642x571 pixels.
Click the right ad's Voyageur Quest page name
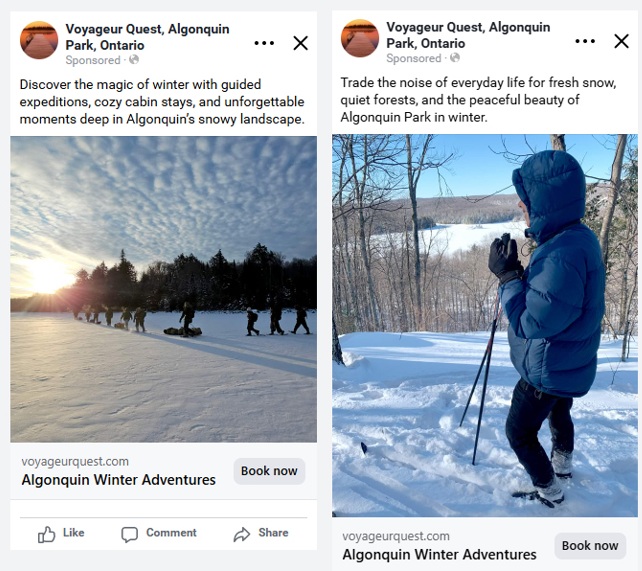467,35
